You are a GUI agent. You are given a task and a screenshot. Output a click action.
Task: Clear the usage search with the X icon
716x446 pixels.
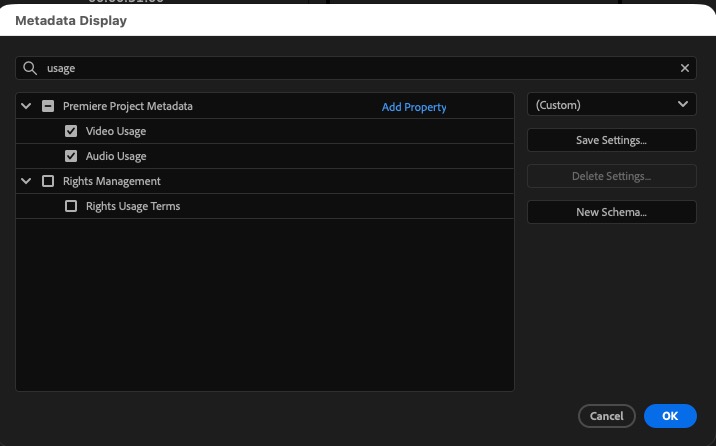coord(684,68)
